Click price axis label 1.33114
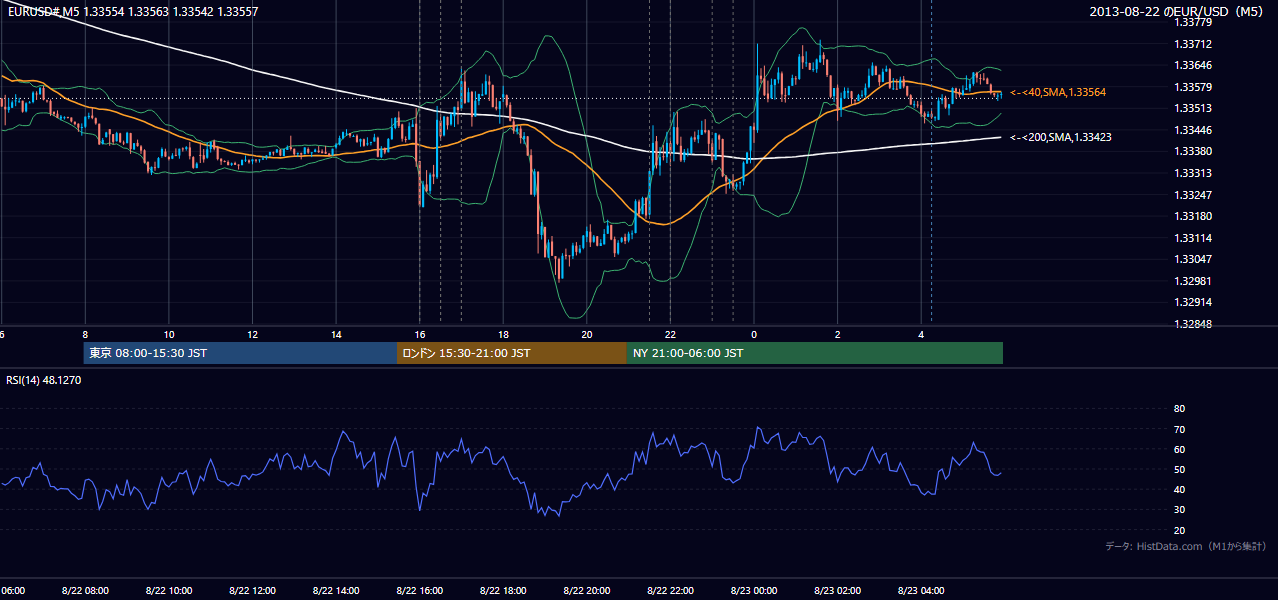 tap(1192, 238)
